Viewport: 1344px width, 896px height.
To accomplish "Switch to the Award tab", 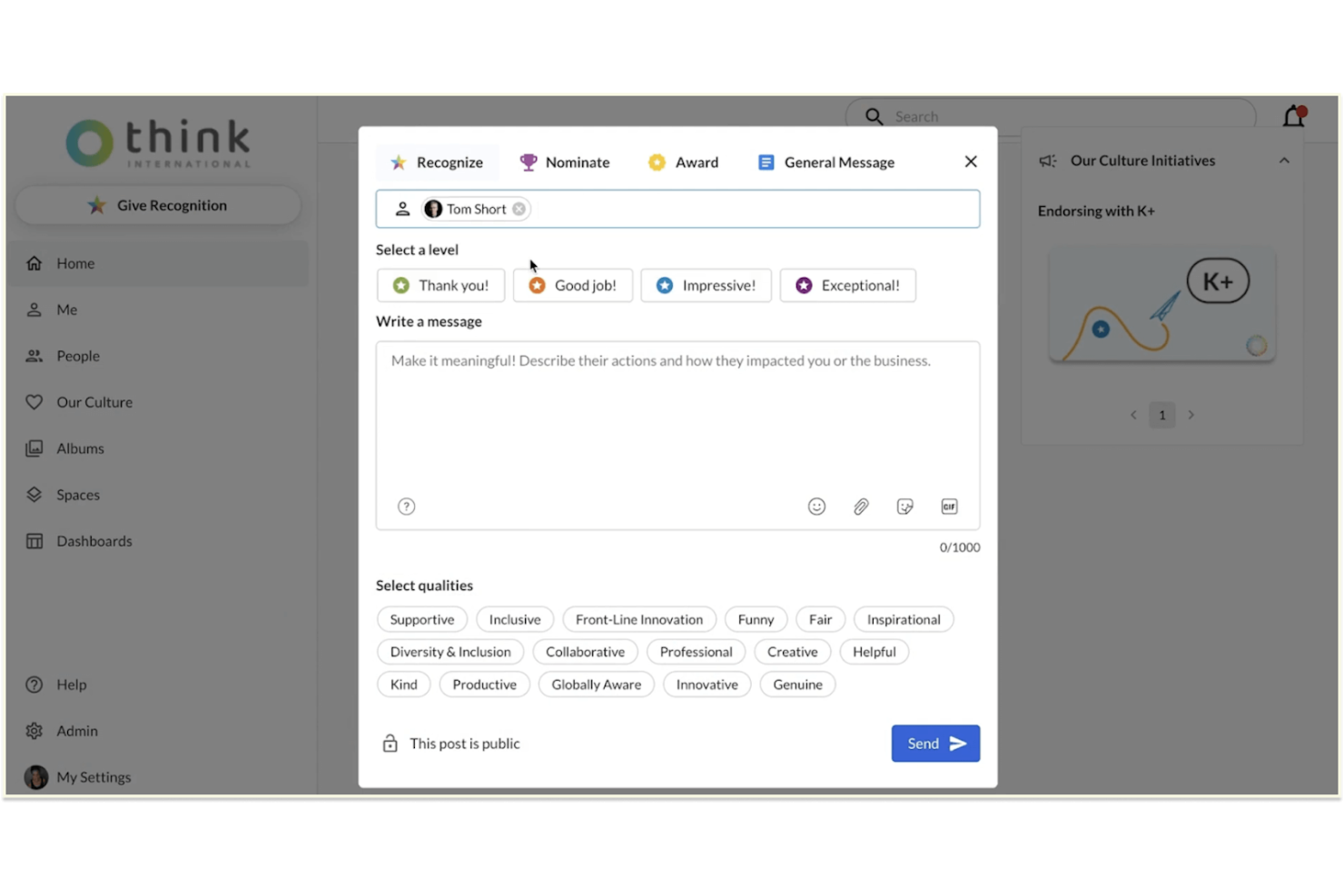I will coord(683,162).
